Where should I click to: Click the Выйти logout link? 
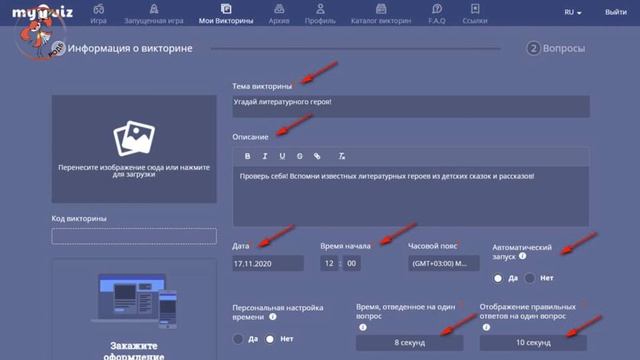click(616, 12)
